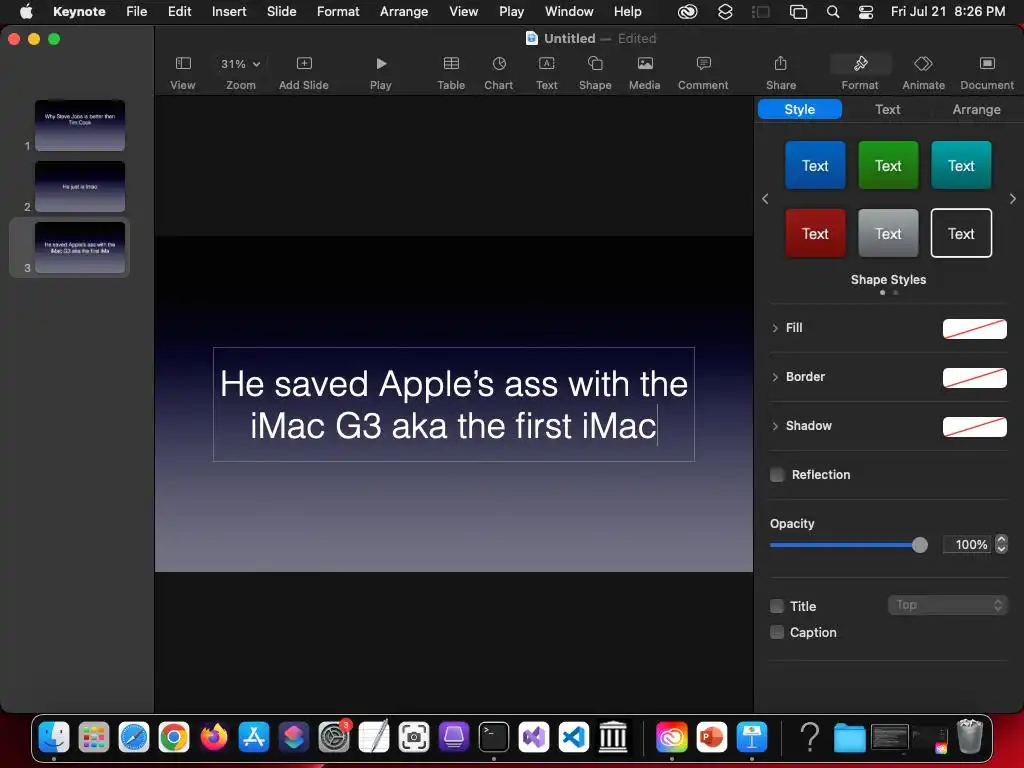This screenshot has width=1024, height=768.
Task: Switch to the Text tab in inspector
Action: coord(888,109)
